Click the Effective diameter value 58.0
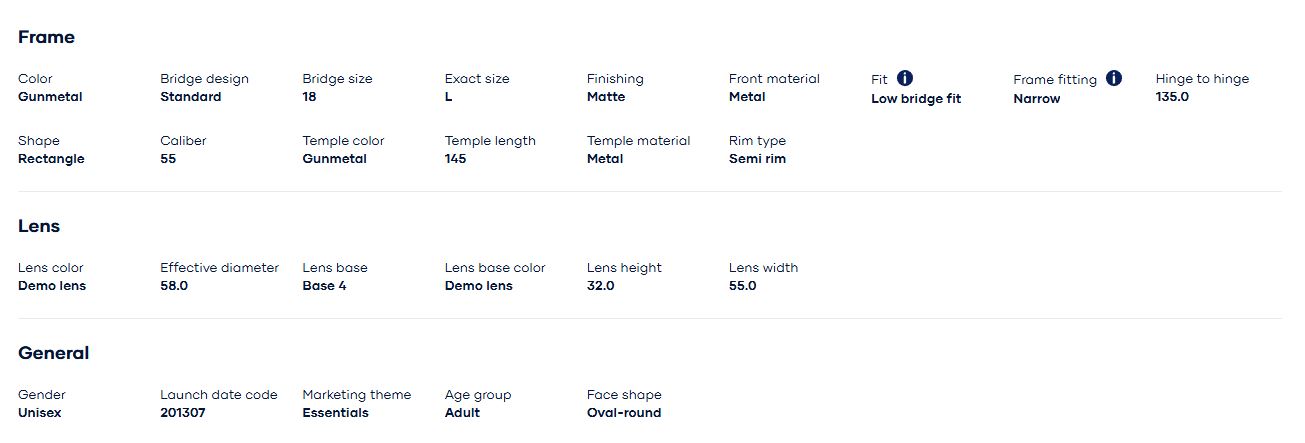 174,286
